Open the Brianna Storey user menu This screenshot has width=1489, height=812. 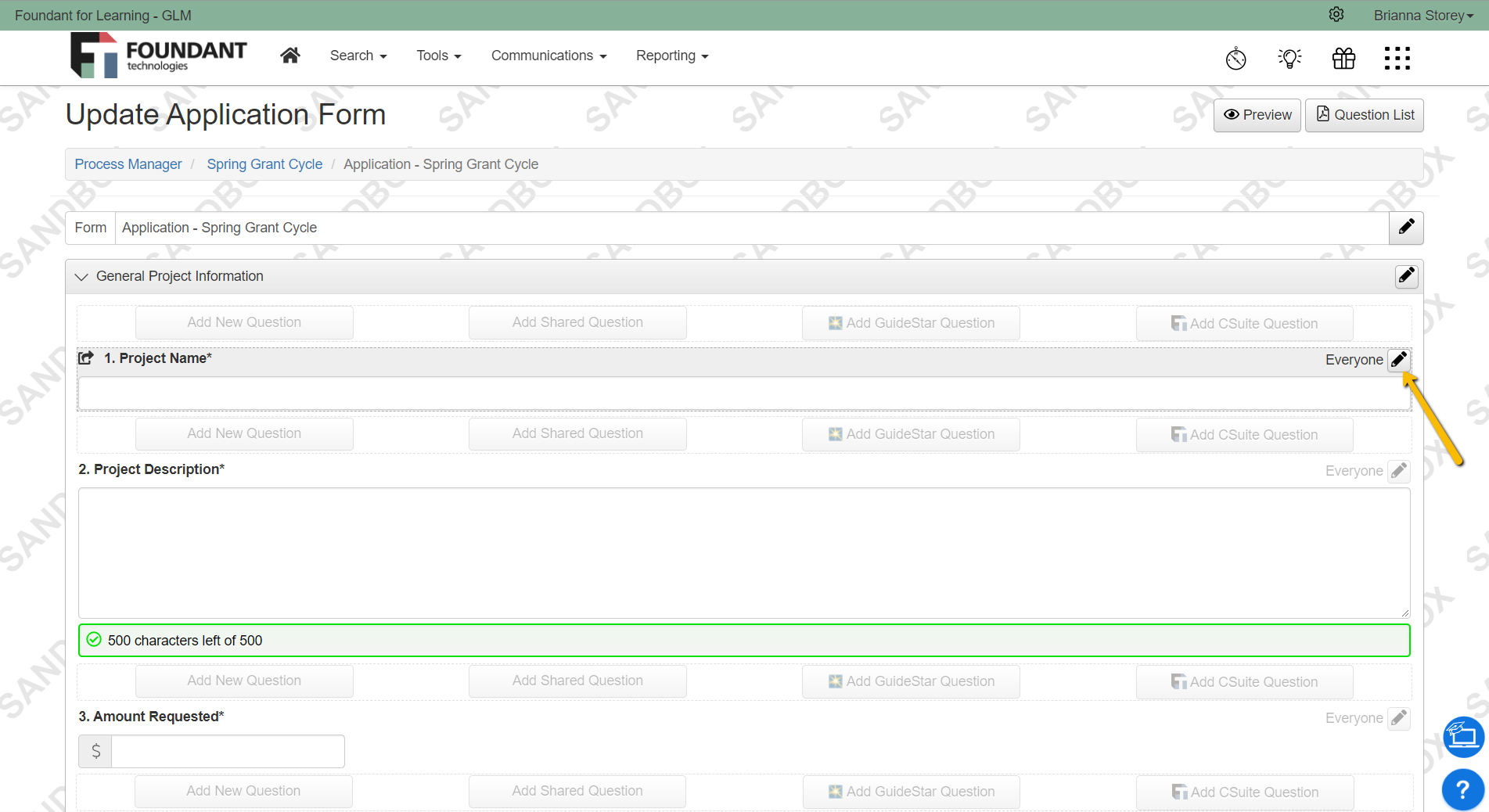tap(1423, 16)
